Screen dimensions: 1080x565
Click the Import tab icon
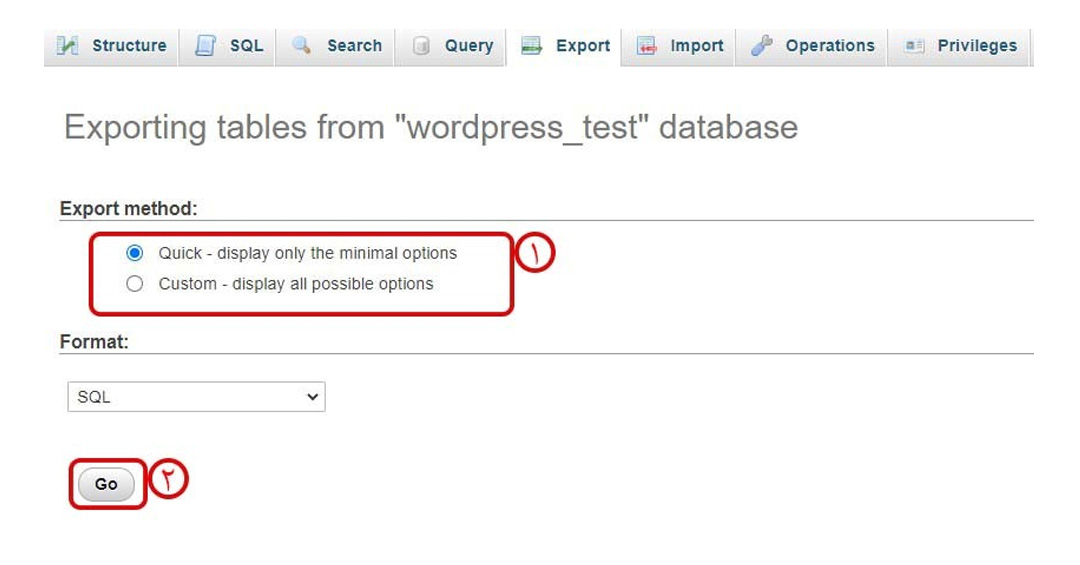click(646, 45)
